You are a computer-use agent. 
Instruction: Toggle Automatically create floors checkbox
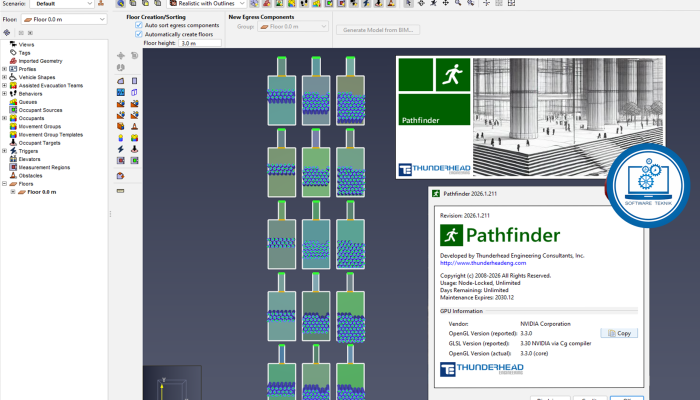139,34
